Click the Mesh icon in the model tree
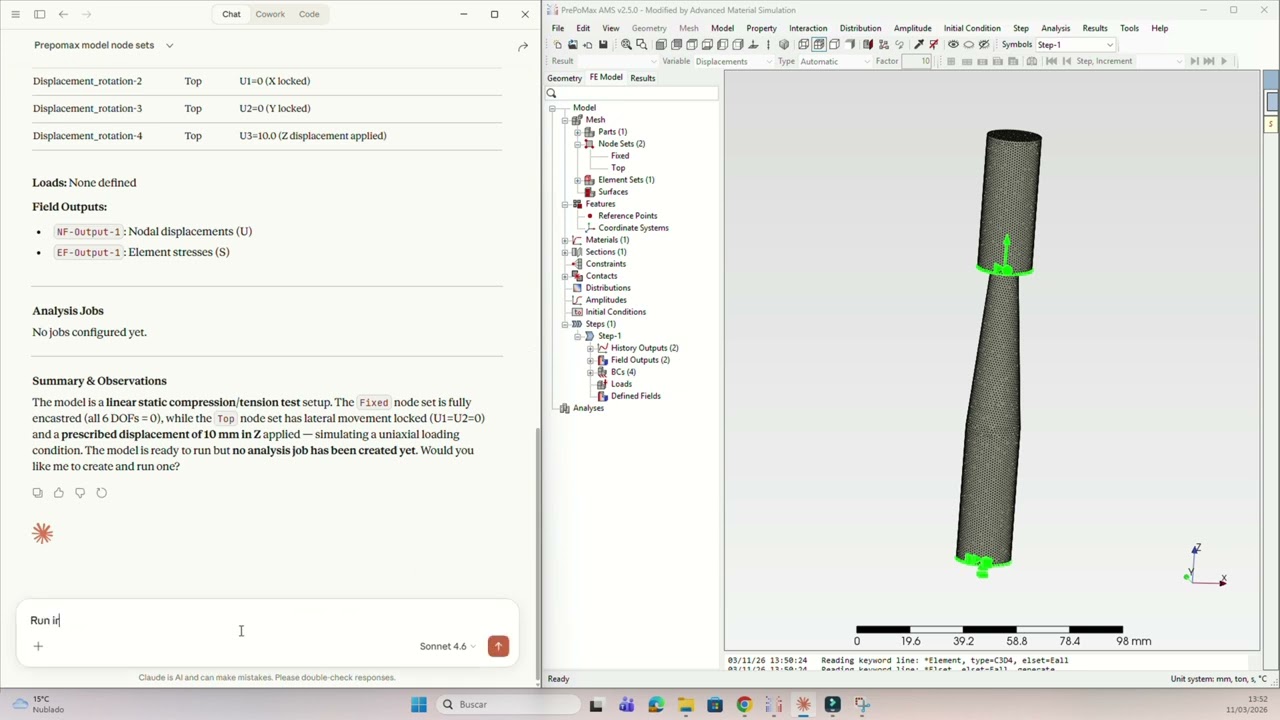 pos(577,120)
